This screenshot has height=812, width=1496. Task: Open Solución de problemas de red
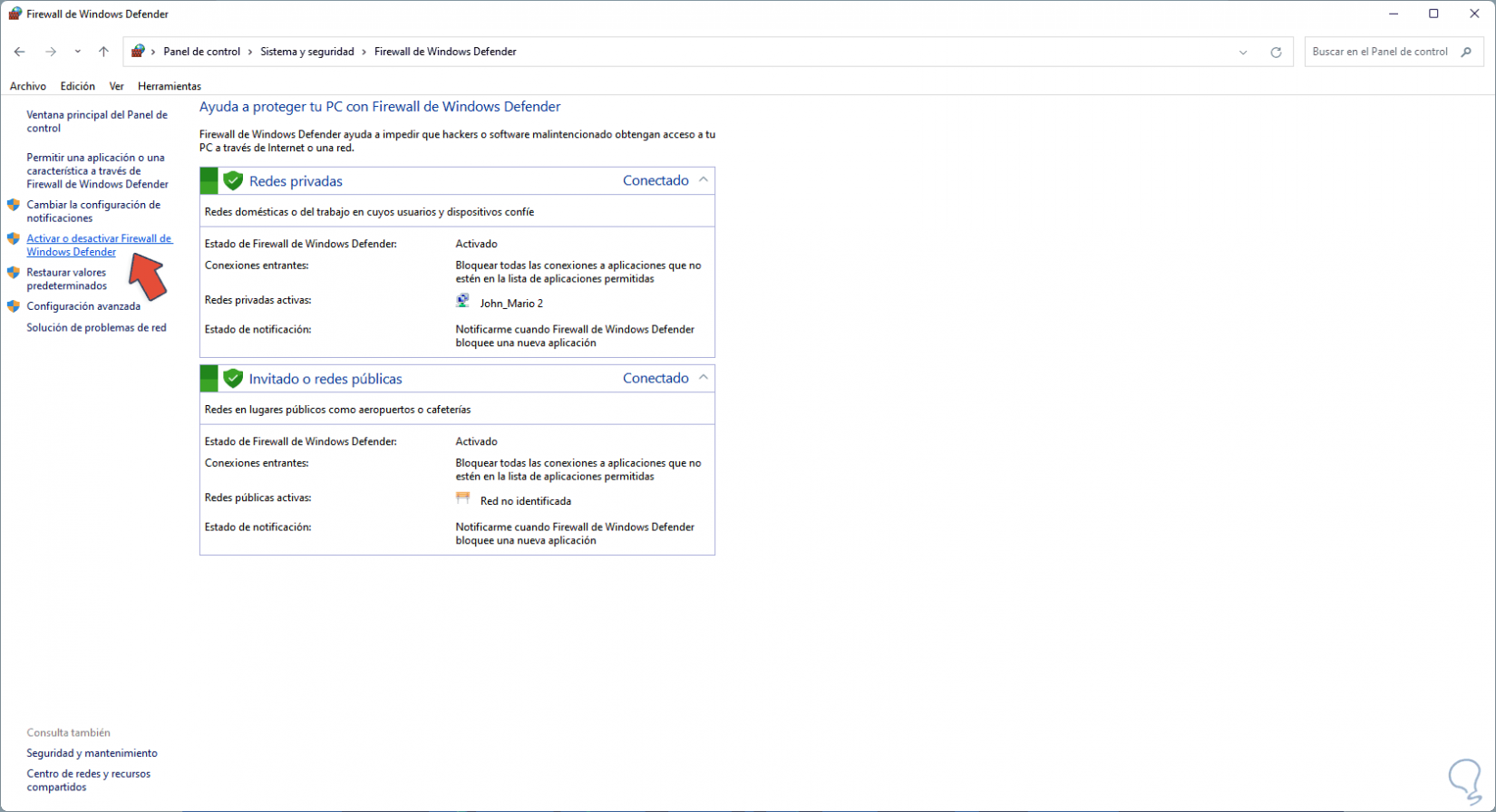[x=97, y=327]
